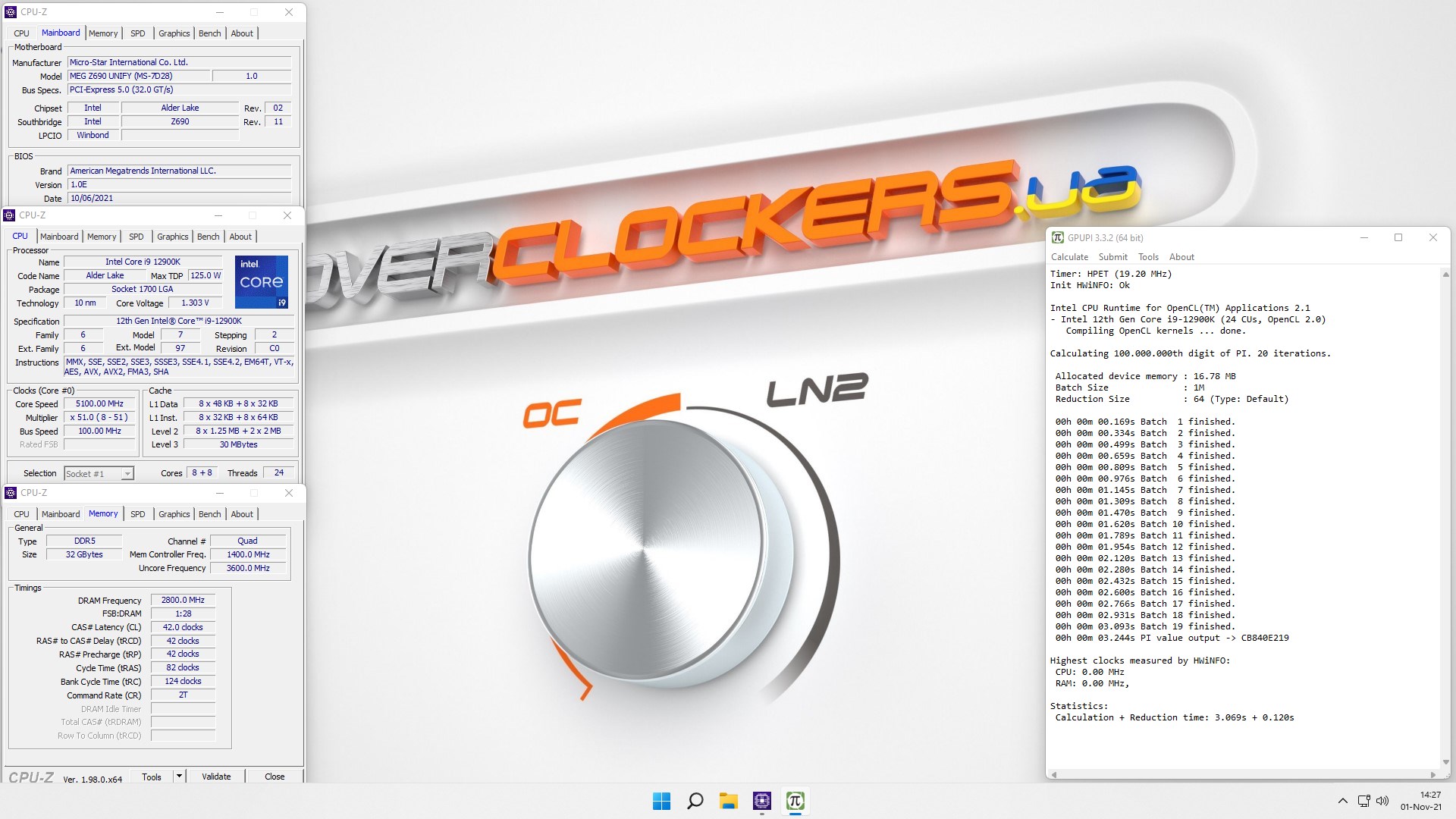Open the Submit menu in GPUPI
1456x819 pixels.
pyautogui.click(x=1112, y=257)
